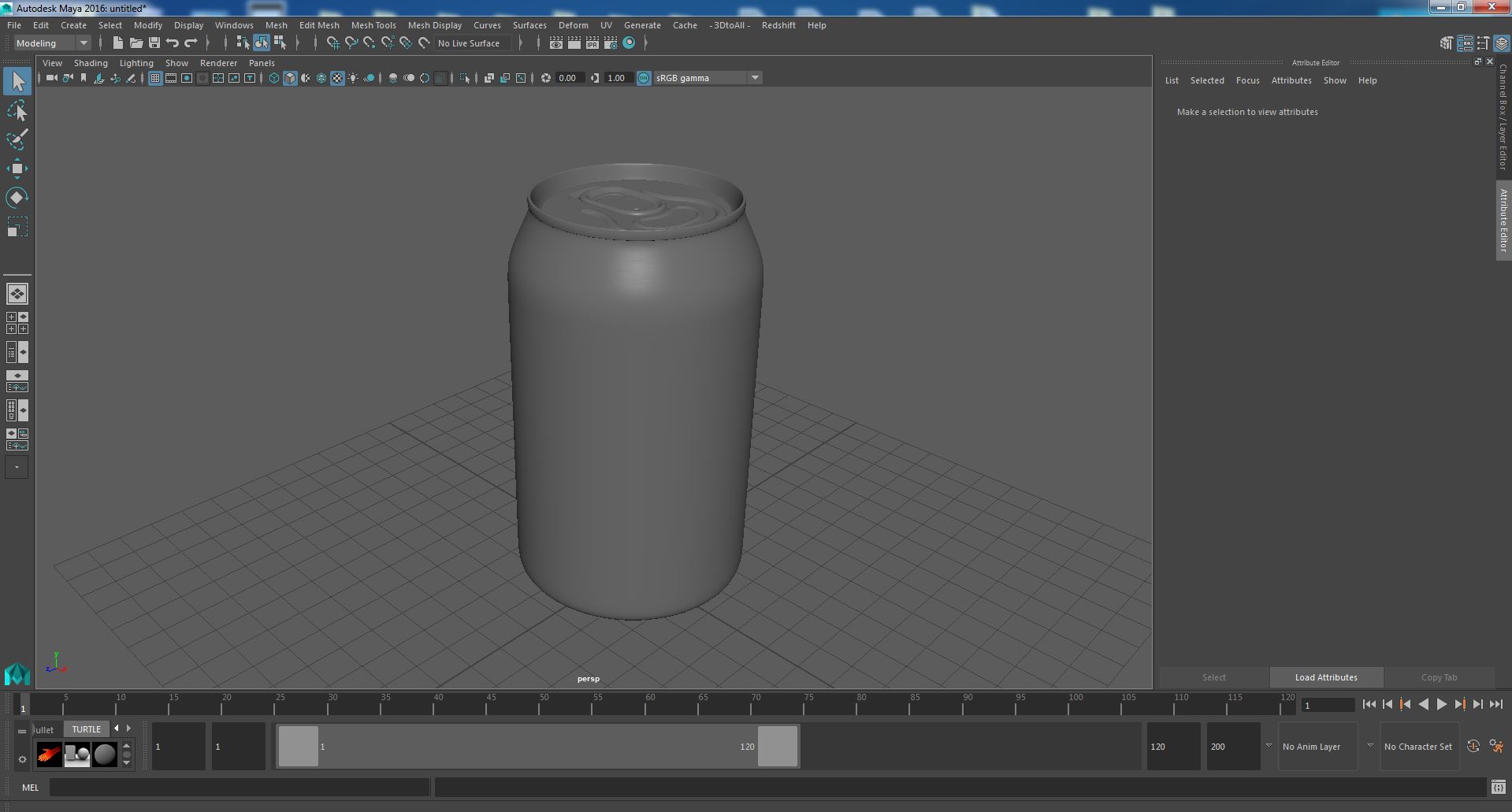Activate the Rotate tool

pyautogui.click(x=17, y=198)
